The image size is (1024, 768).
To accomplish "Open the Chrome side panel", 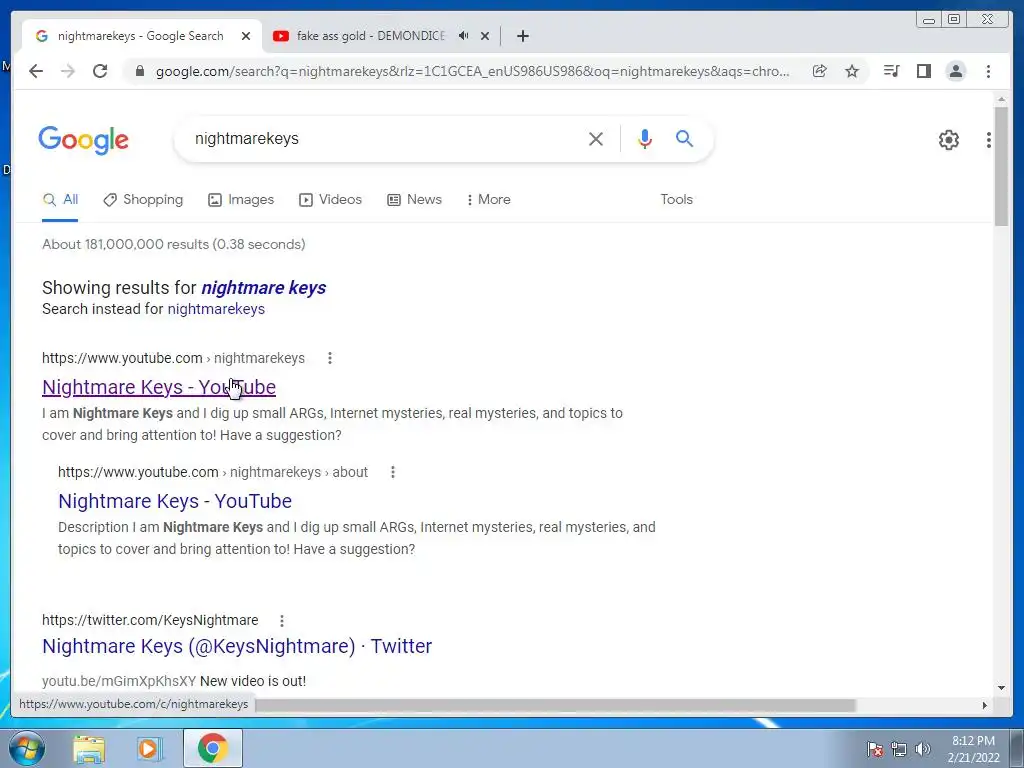I will [x=923, y=71].
